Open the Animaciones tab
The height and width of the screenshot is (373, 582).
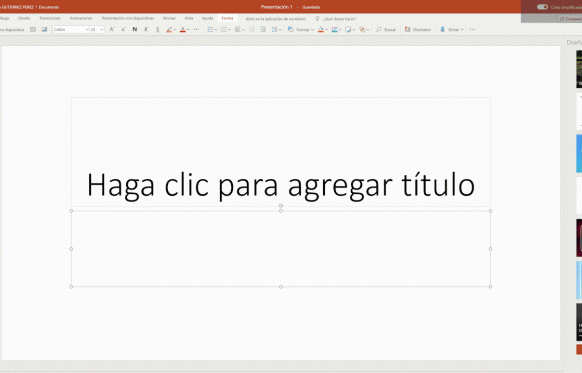81,18
